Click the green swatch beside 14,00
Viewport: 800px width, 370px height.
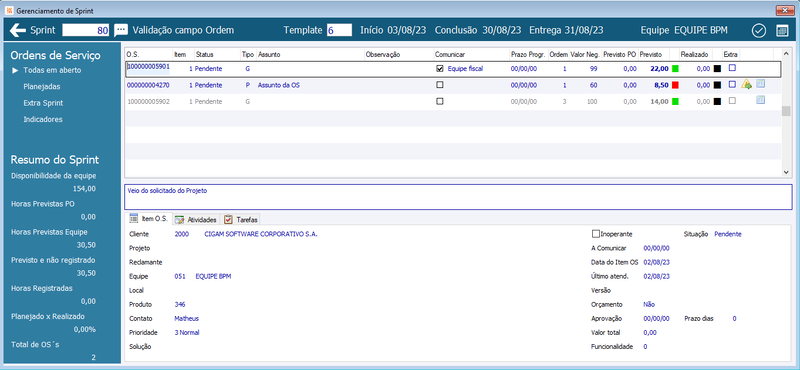click(676, 101)
